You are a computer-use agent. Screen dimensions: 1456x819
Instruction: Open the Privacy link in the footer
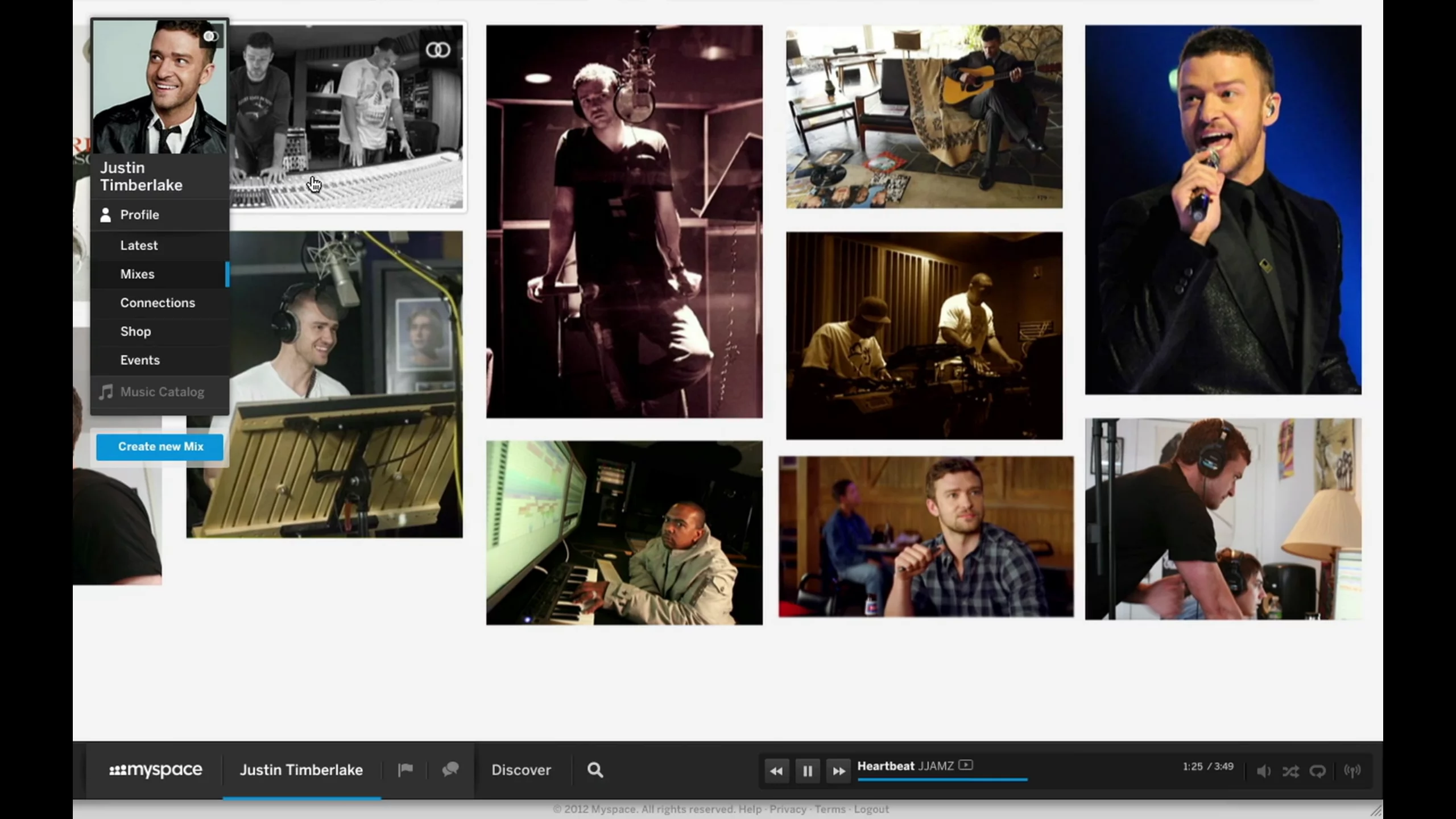[788, 809]
